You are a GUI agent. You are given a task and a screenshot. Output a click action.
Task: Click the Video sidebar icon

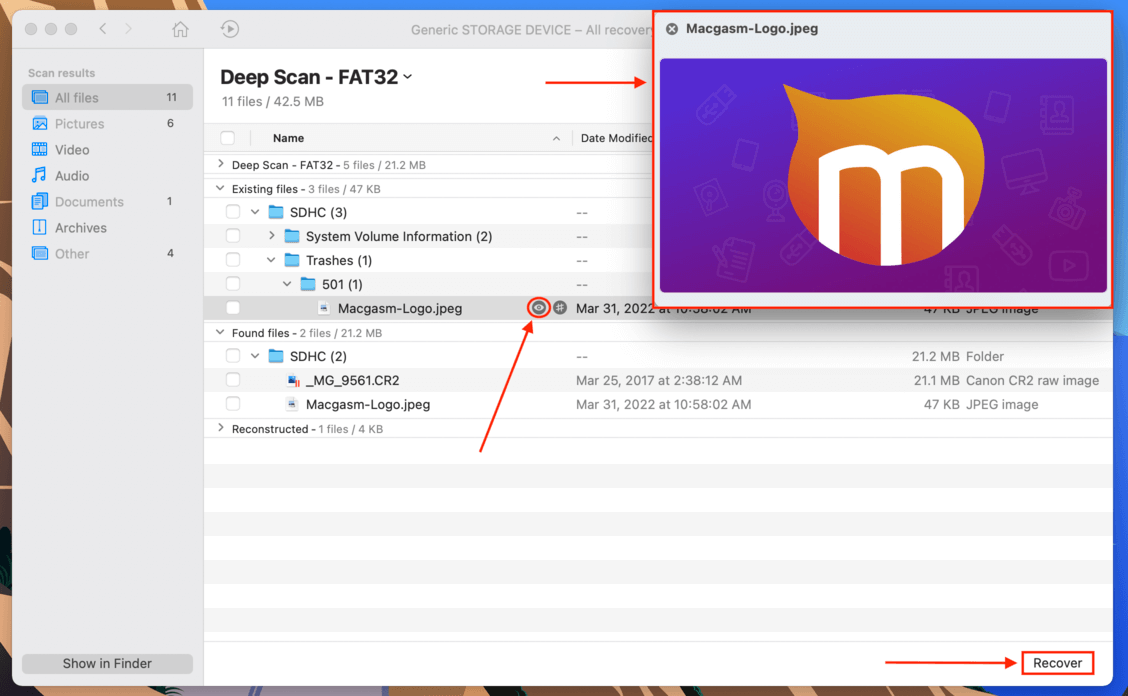[x=40, y=150]
